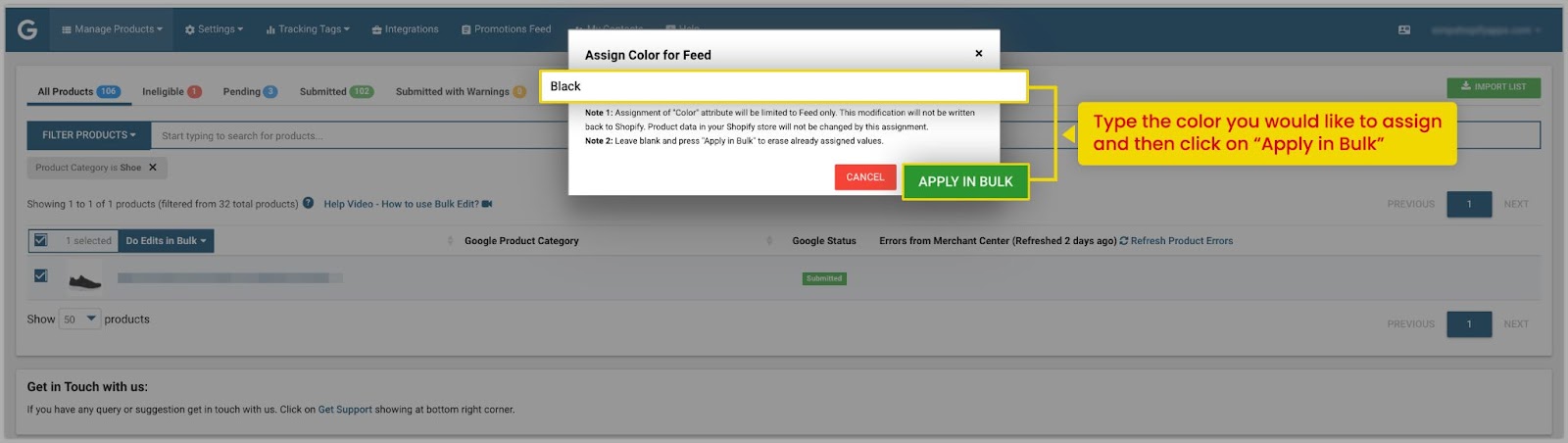Click the red Cancel button

pyautogui.click(x=864, y=177)
